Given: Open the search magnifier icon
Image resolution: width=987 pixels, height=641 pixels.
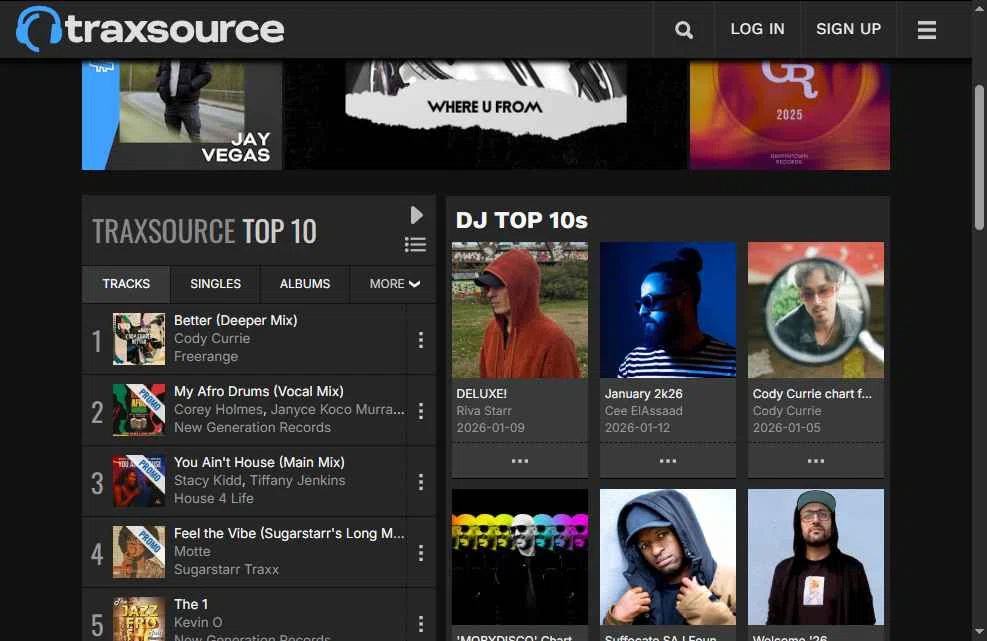Looking at the screenshot, I should (684, 30).
